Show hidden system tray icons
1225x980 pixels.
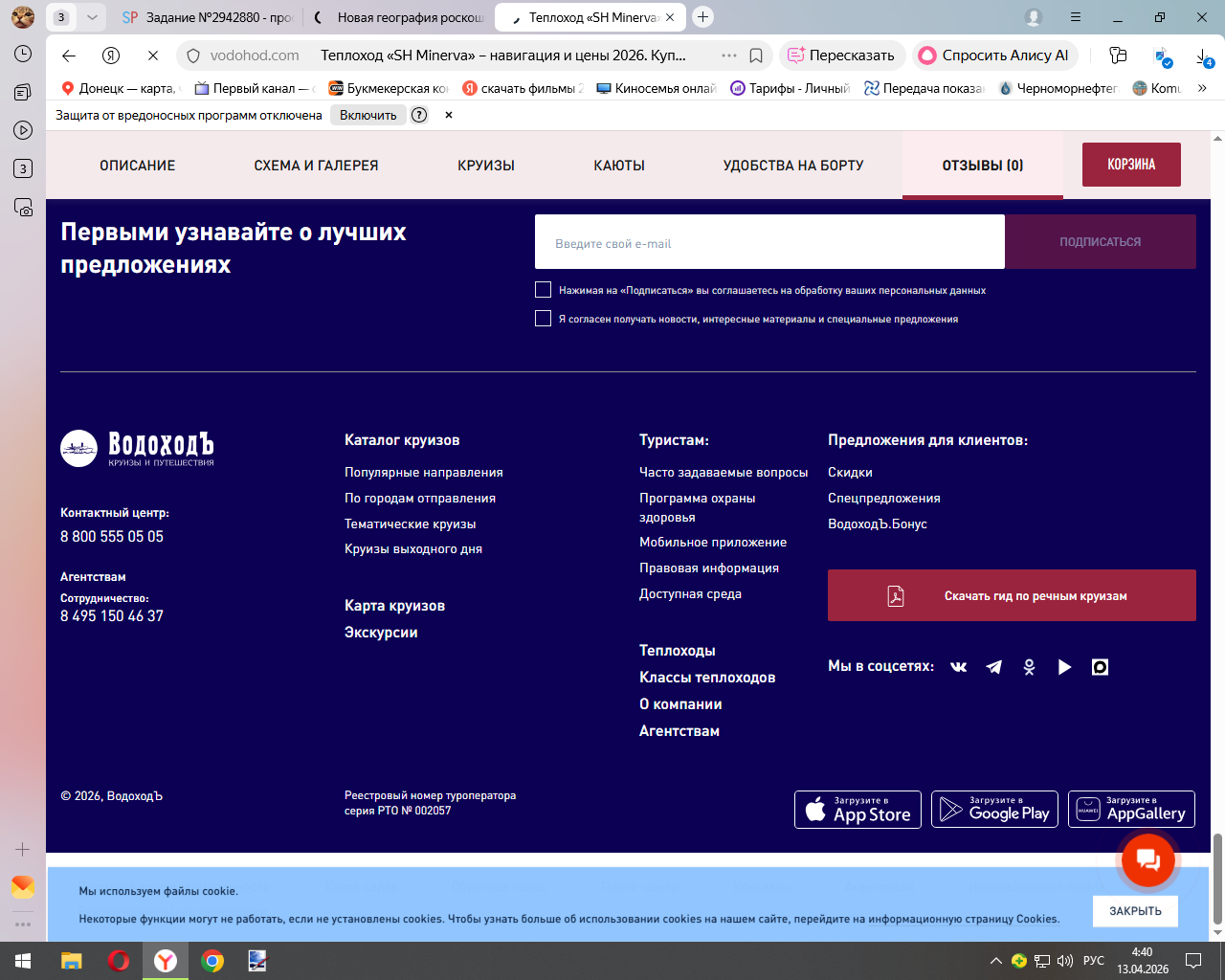tap(996, 961)
